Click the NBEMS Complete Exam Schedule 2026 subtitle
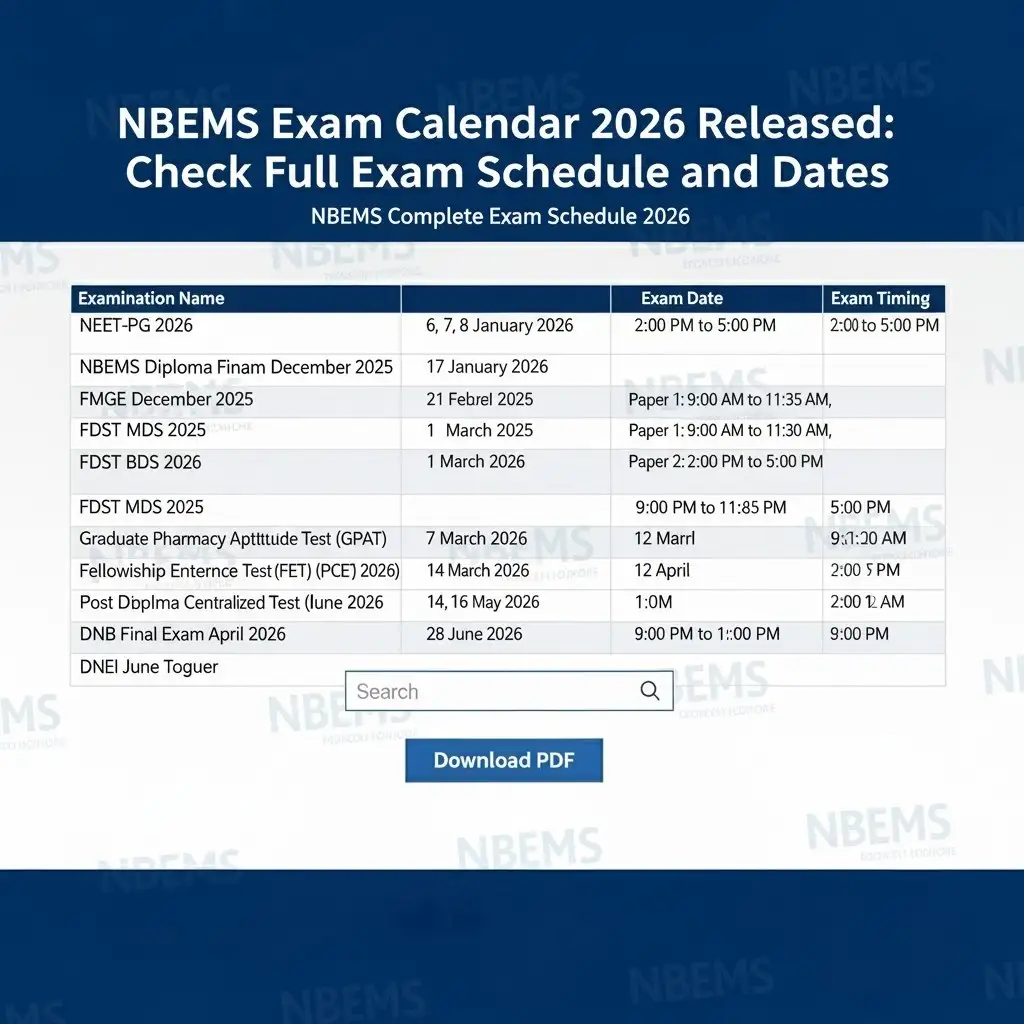Image resolution: width=1024 pixels, height=1024 pixels. tap(500, 216)
